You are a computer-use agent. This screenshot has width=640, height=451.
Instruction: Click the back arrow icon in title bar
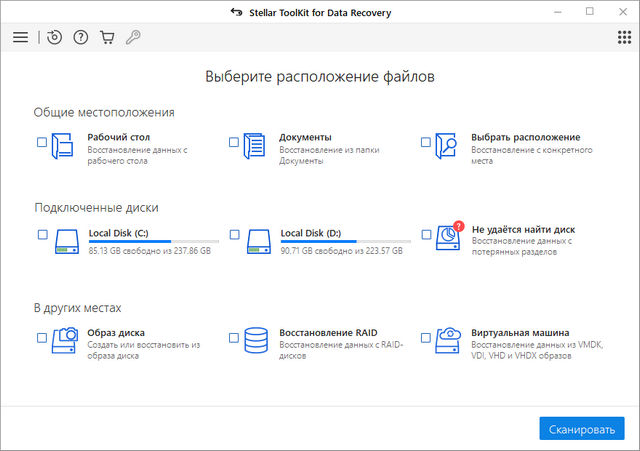tap(236, 12)
